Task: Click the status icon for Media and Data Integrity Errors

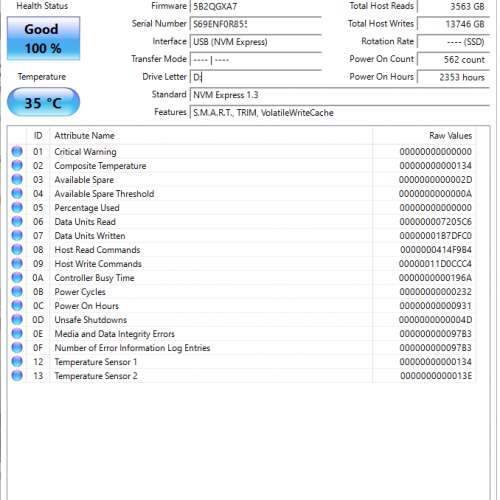Action: (17, 333)
